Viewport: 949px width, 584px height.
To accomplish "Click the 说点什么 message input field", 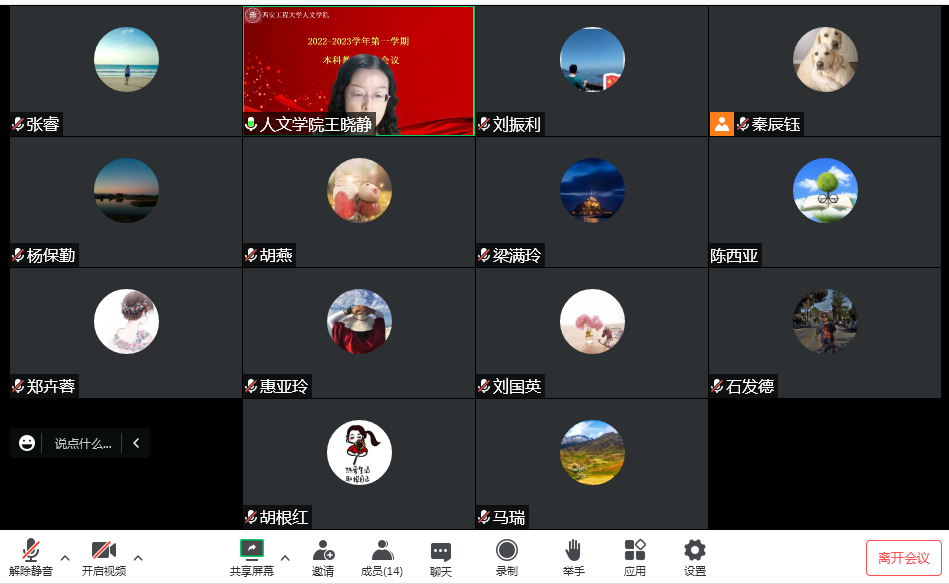I will pyautogui.click(x=83, y=444).
